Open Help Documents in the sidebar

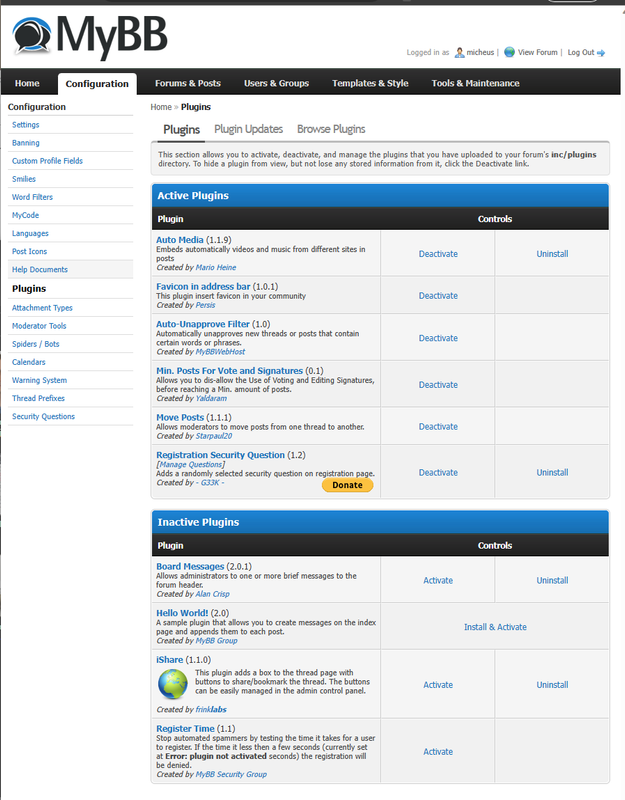click(40, 269)
